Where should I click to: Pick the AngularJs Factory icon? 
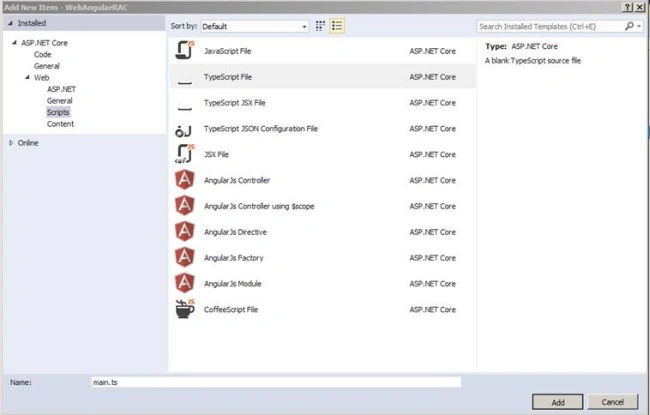tap(184, 257)
